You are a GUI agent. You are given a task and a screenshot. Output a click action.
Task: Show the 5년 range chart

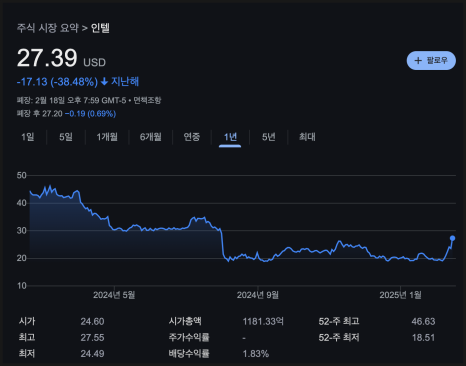(269, 137)
